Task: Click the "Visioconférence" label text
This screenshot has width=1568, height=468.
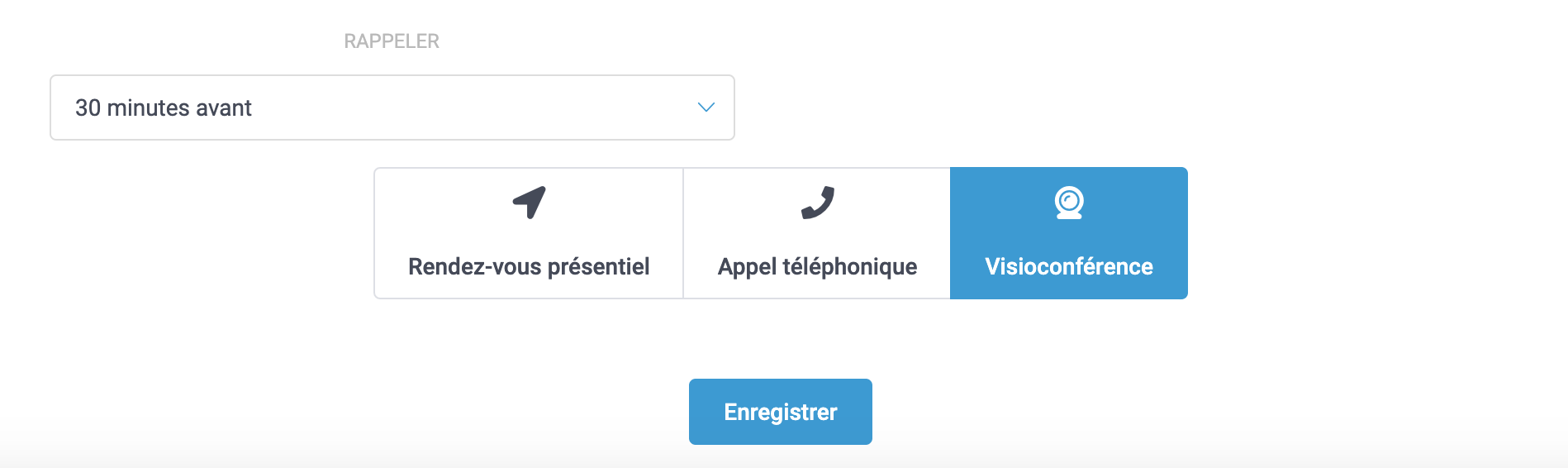Action: tap(1069, 266)
